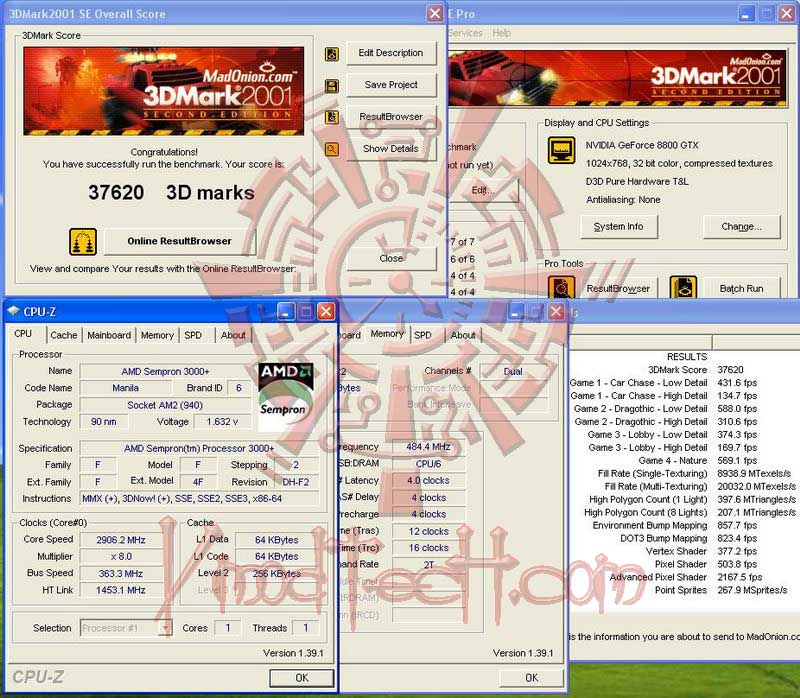Click the HT Link 1453.1 MHz value

(x=121, y=590)
